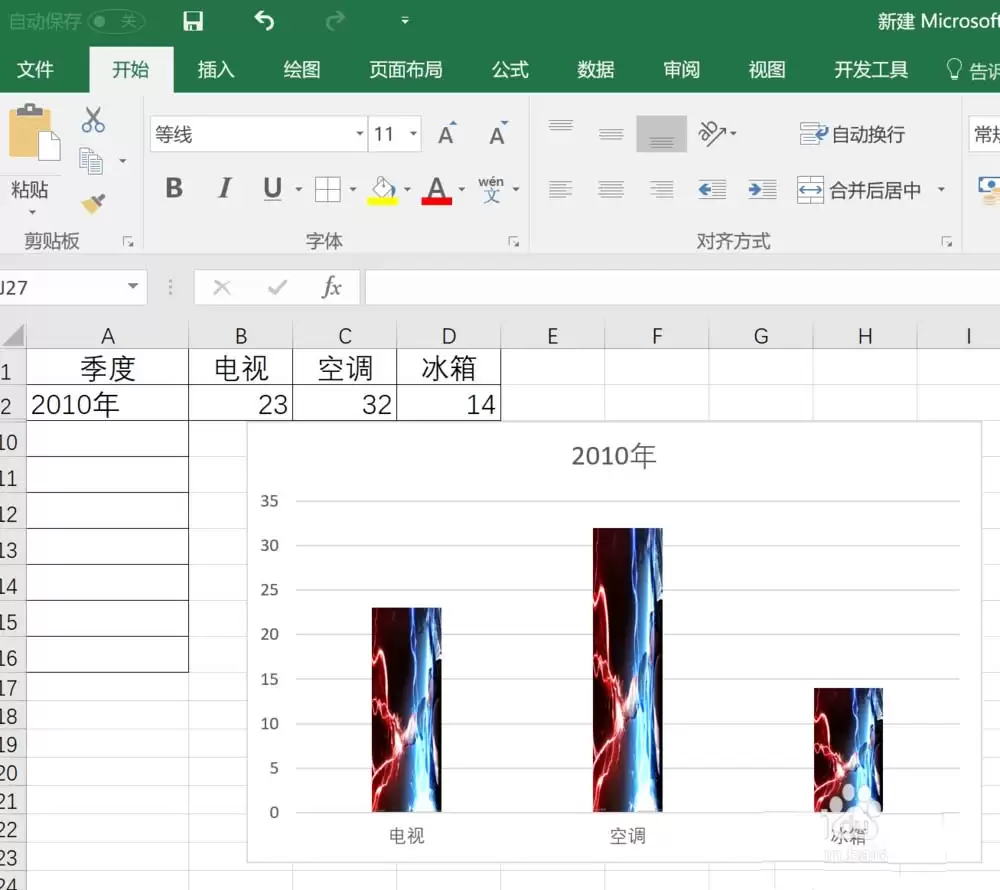Open the Name Box dropdown arrow

point(133,286)
